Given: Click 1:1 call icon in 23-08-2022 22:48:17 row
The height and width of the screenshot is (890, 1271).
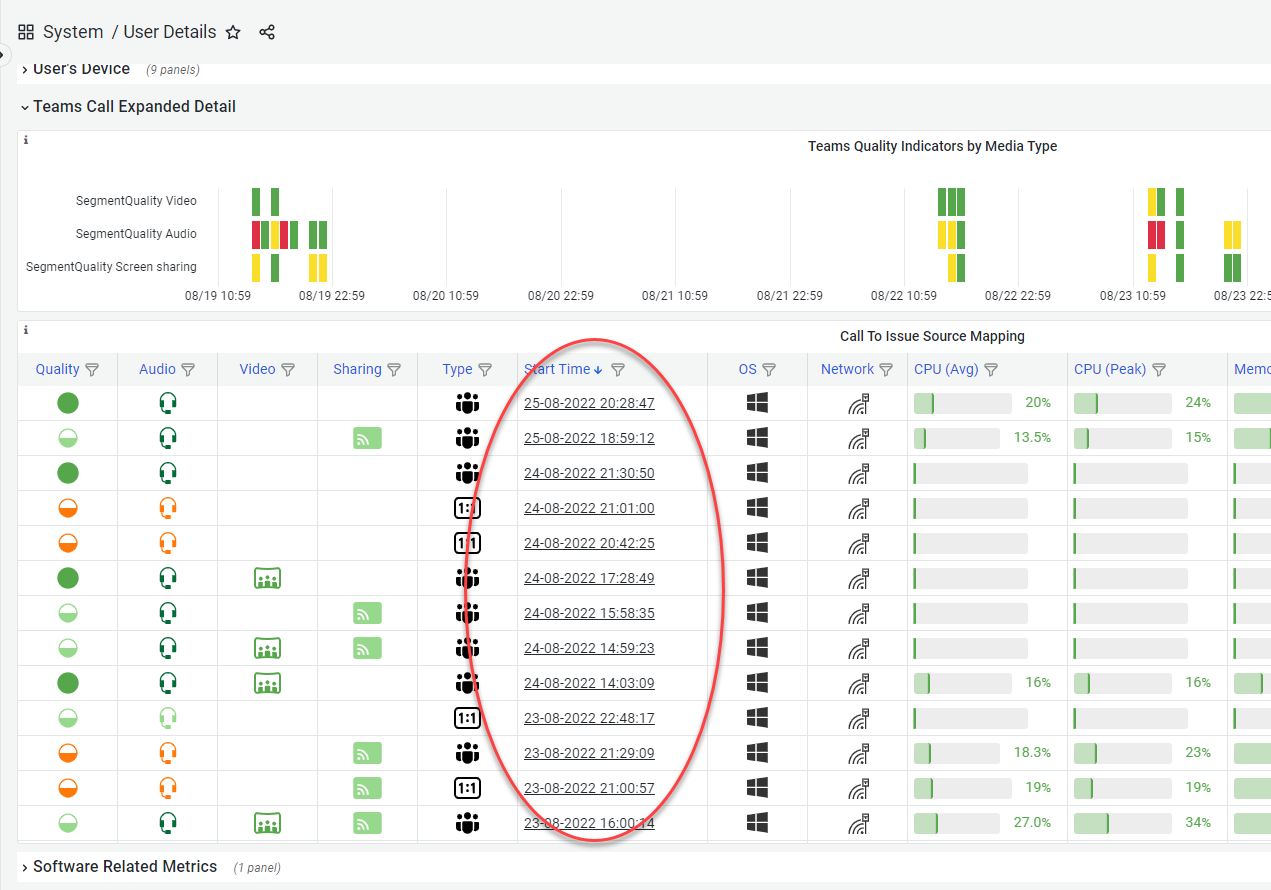Looking at the screenshot, I should click(467, 718).
